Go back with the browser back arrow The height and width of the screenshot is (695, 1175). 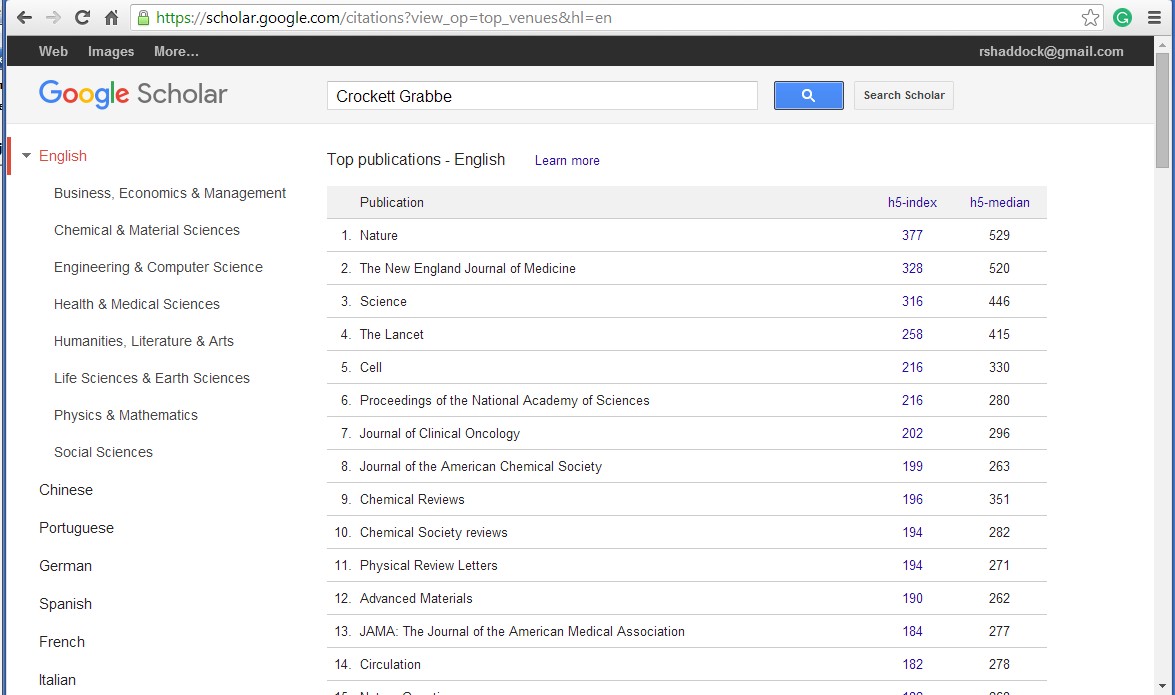(x=24, y=17)
